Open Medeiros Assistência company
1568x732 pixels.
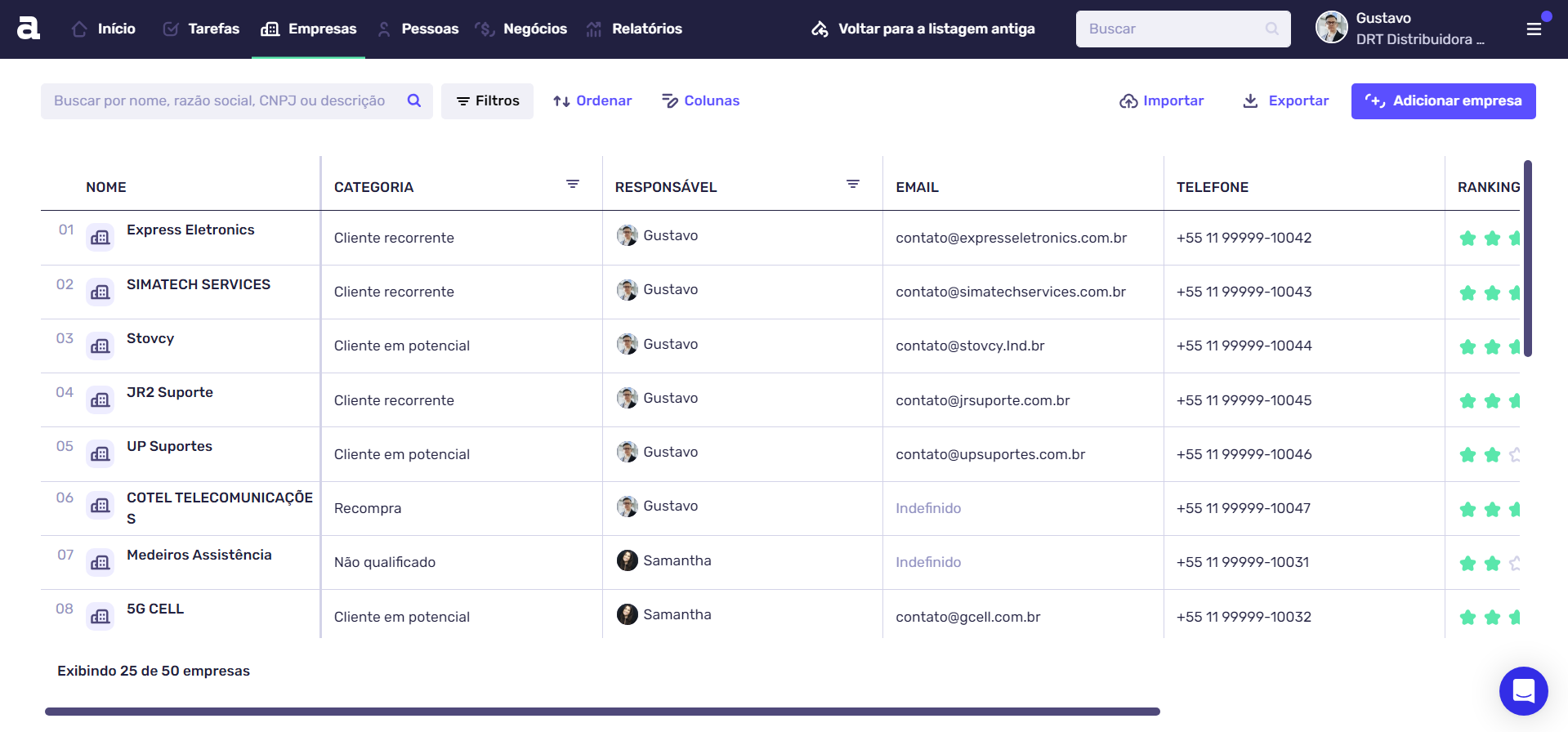[199, 555]
